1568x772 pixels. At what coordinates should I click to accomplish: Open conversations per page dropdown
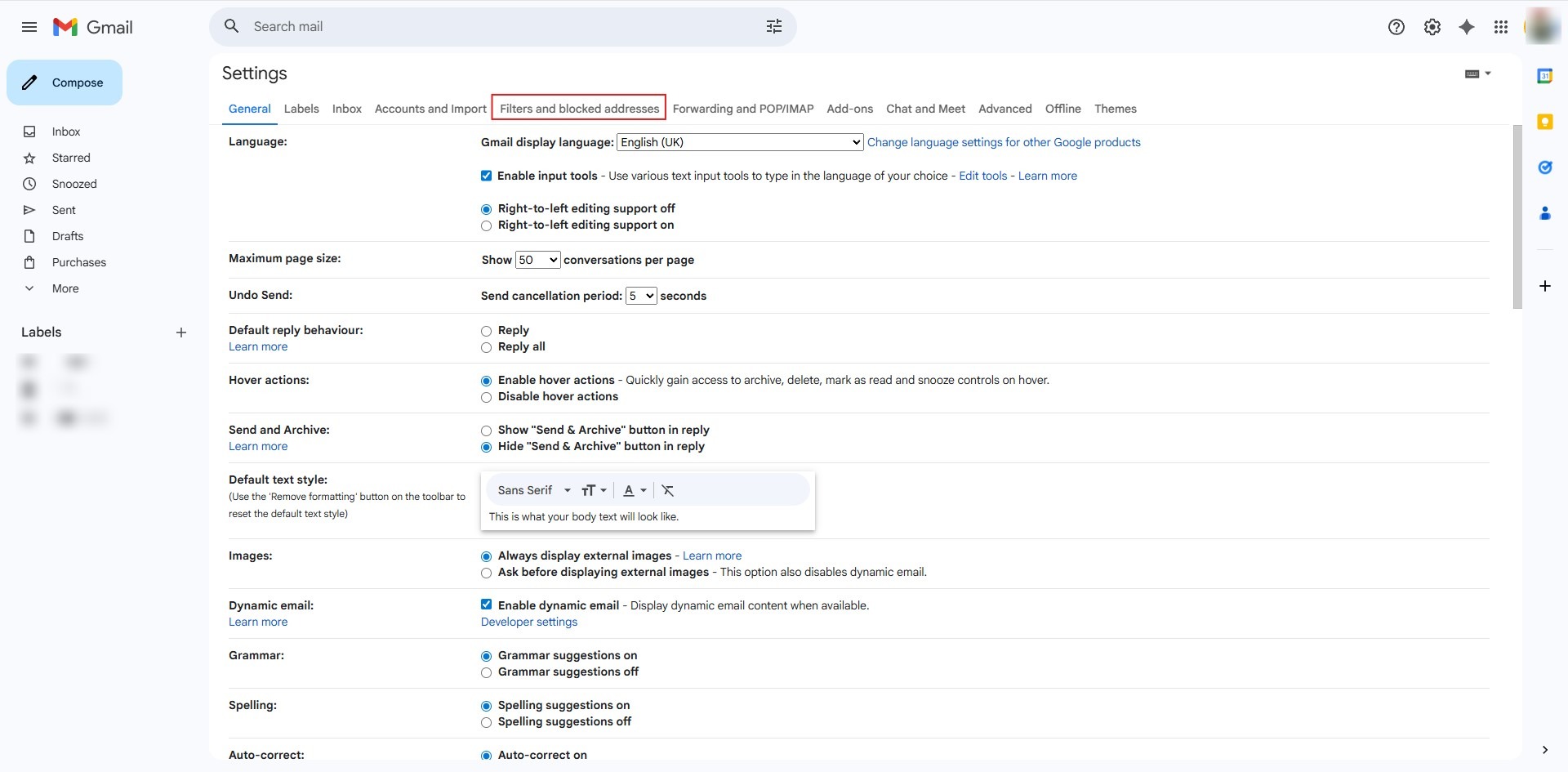537,260
